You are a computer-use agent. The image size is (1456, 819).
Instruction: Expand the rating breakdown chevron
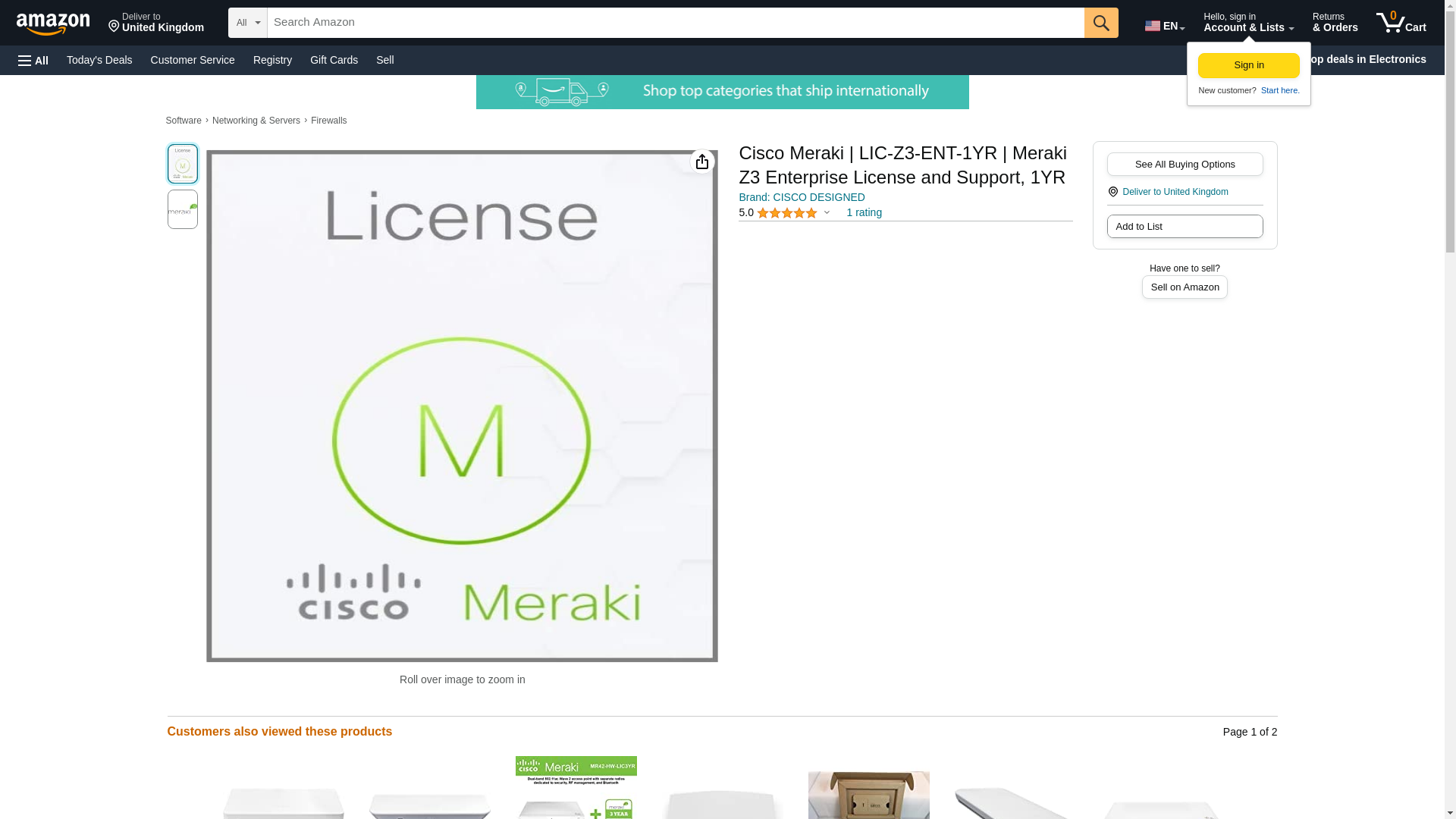827,213
